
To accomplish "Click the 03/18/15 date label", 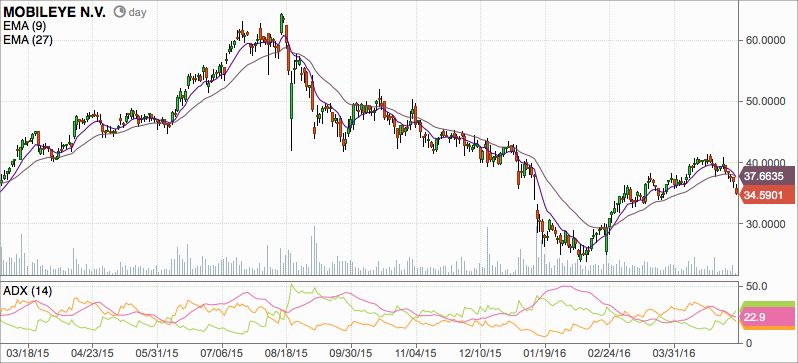I will 28,352.
